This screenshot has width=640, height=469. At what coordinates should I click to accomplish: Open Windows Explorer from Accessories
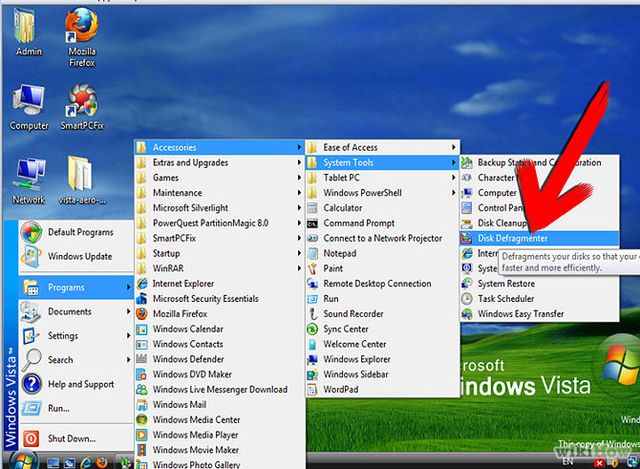382,359
